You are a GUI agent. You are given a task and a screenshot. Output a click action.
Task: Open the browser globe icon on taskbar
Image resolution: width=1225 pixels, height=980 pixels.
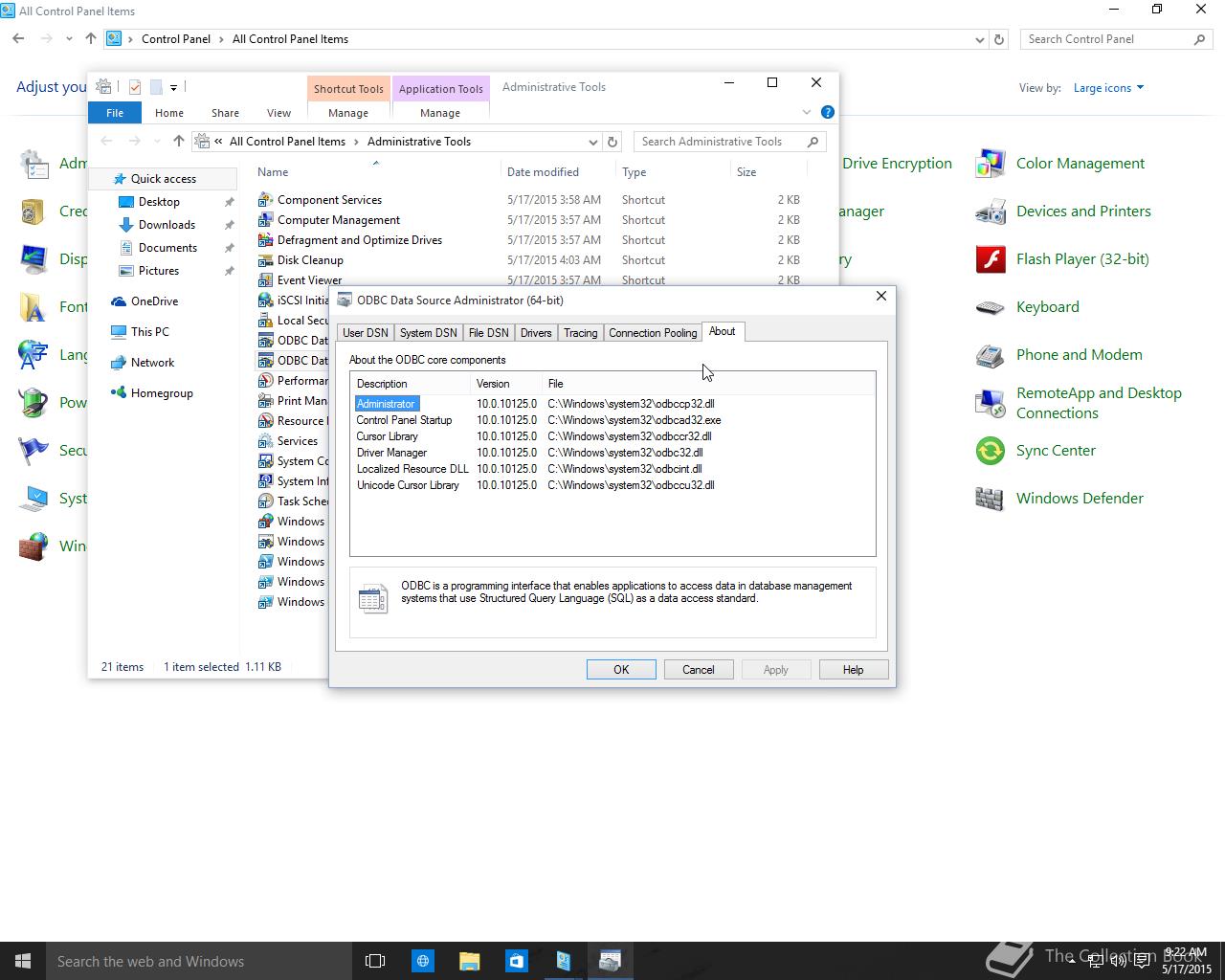(x=422, y=961)
